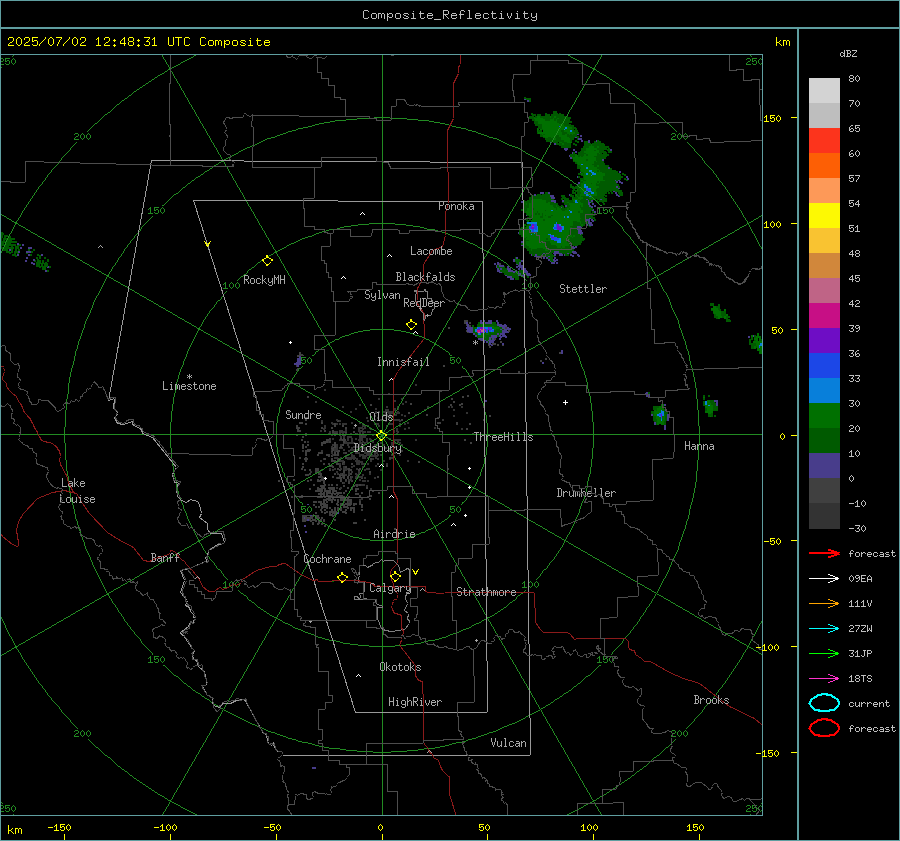Viewport: 900px width, 841px height.
Task: Click the asterisk marker above Limestone label
Action: [189, 377]
